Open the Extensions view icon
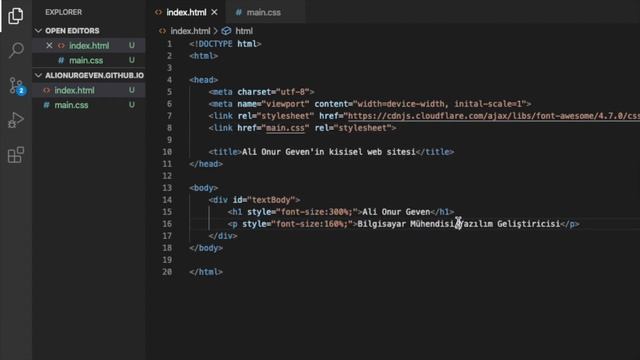640x360 pixels. [x=16, y=155]
